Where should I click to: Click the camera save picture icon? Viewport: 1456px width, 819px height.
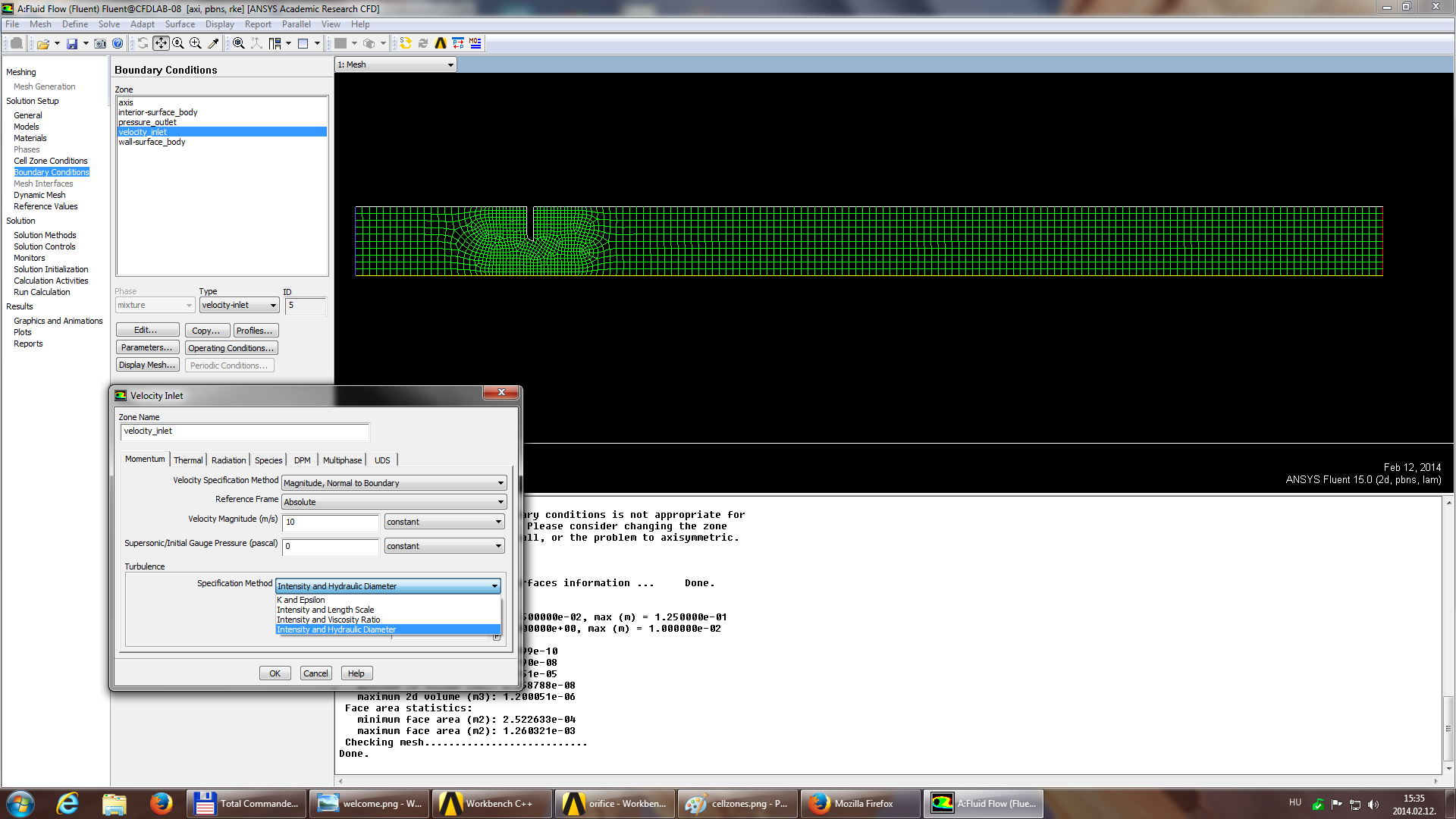point(100,44)
